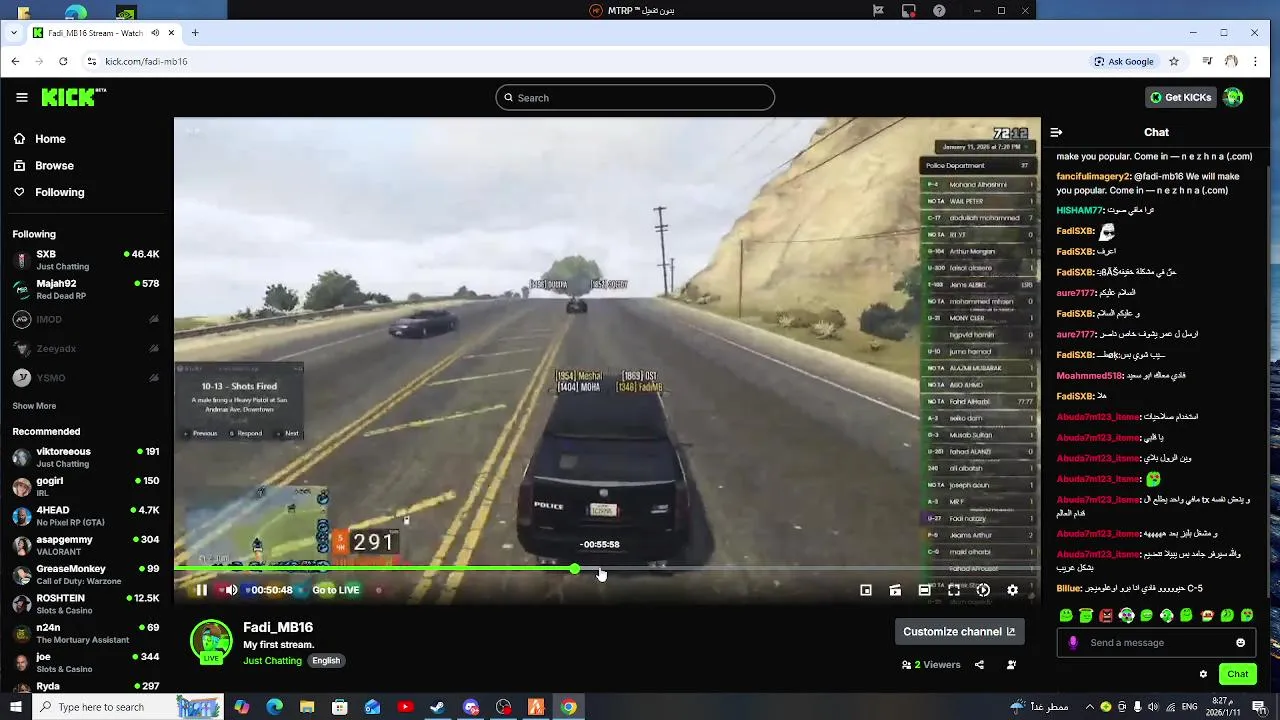
Task: Open SXB followed channel
Action: (x=86, y=260)
